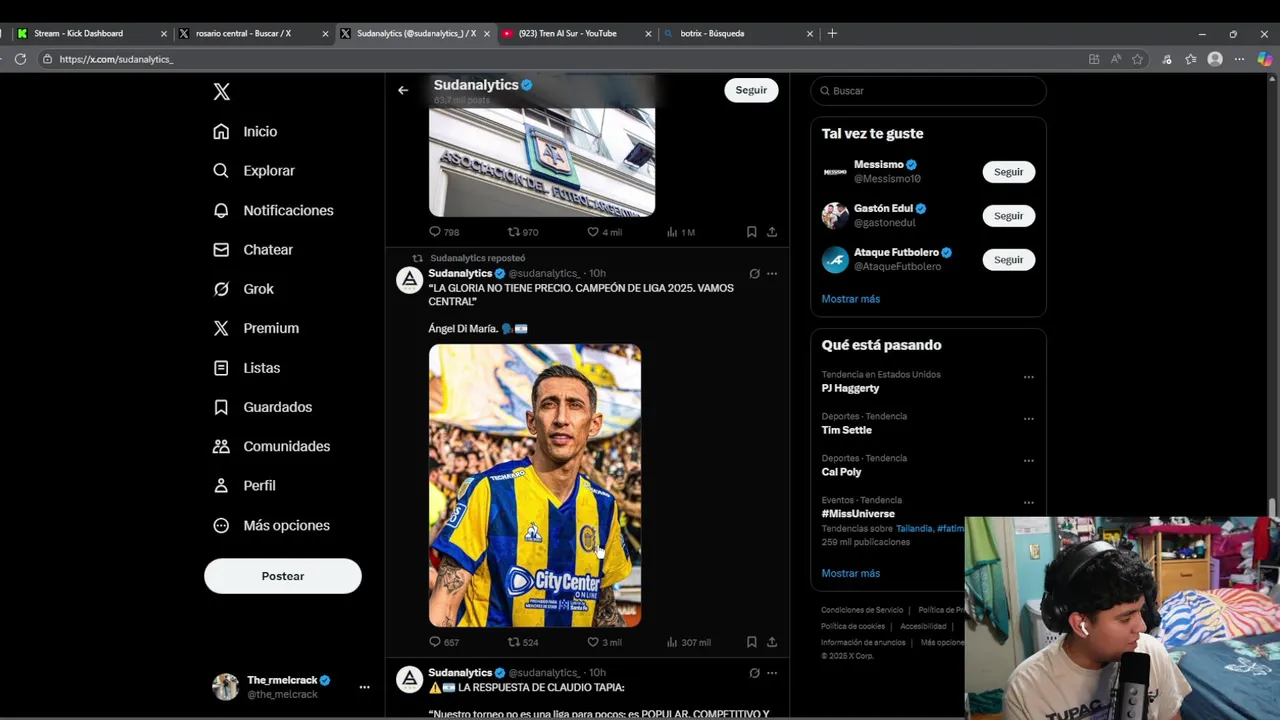Click Mostrar más under Qué está pasando

(x=851, y=573)
